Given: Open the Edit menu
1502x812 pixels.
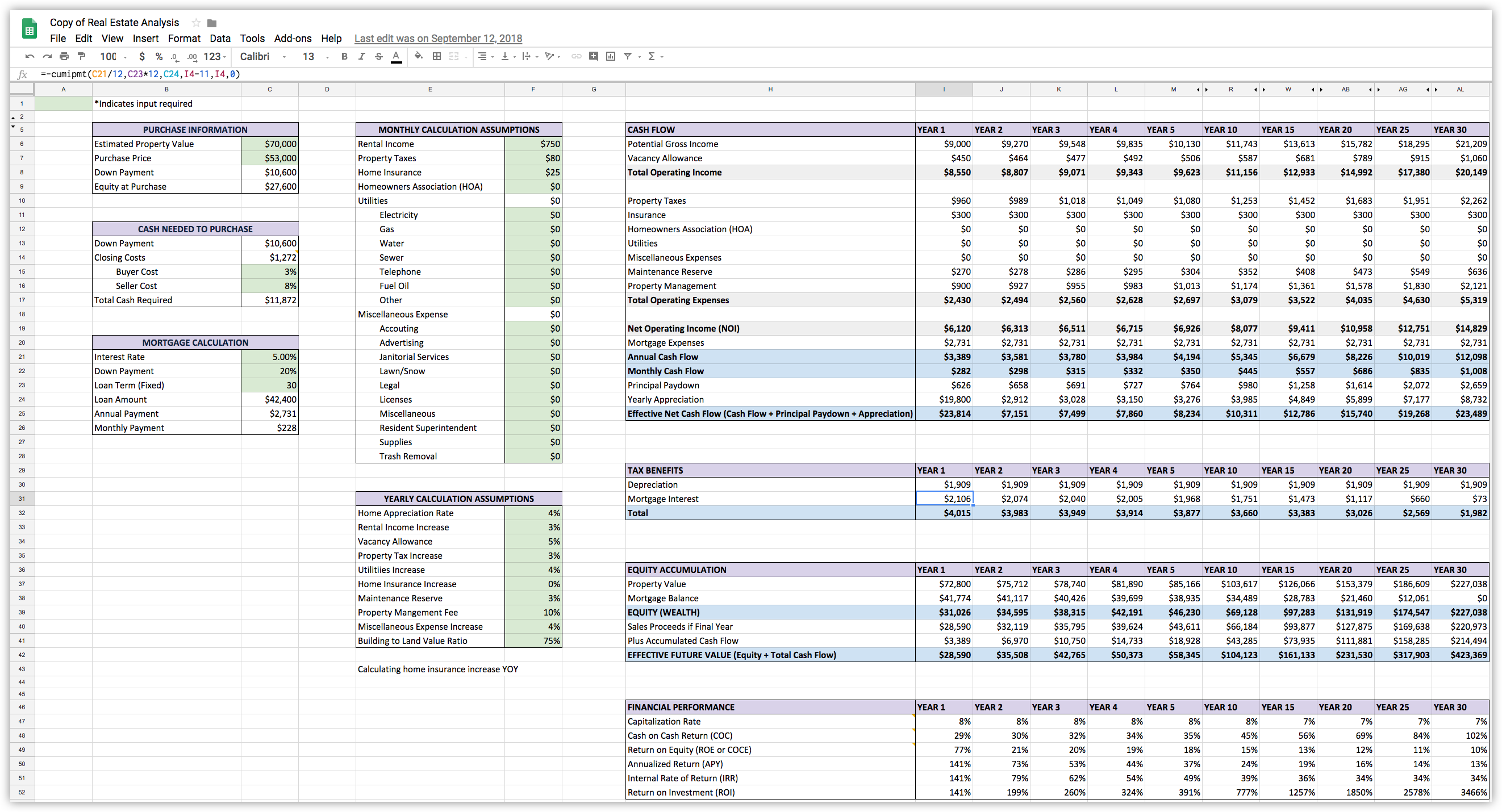Looking at the screenshot, I should coord(84,39).
